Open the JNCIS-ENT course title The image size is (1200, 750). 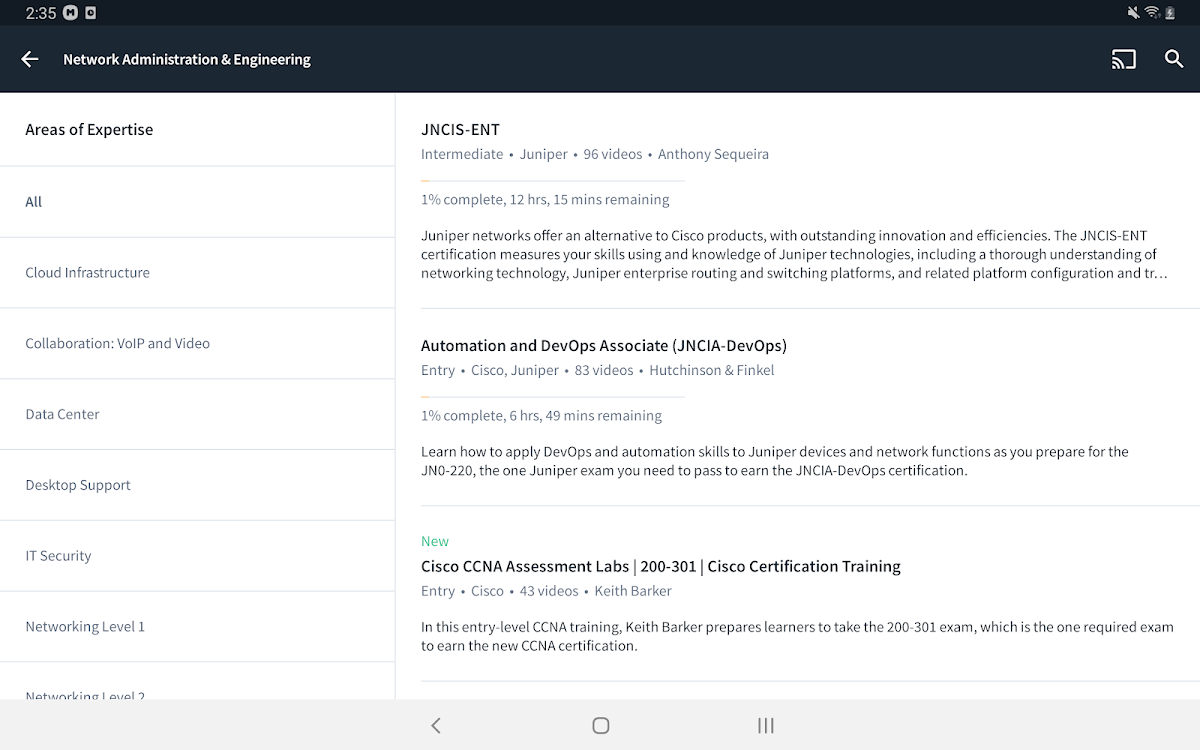click(x=460, y=129)
